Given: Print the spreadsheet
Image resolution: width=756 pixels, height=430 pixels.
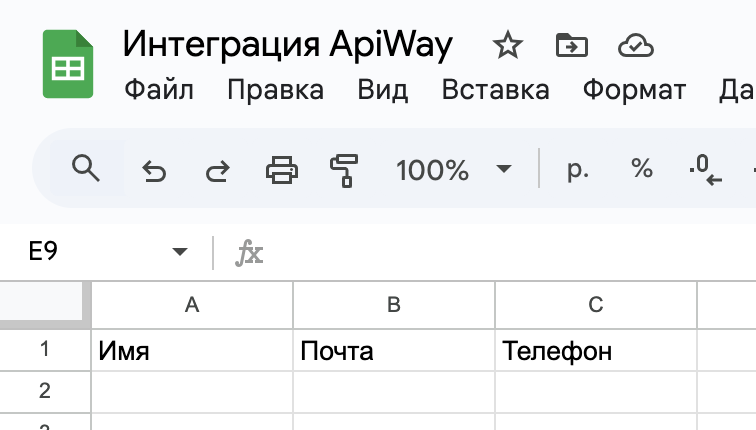Looking at the screenshot, I should tap(281, 171).
